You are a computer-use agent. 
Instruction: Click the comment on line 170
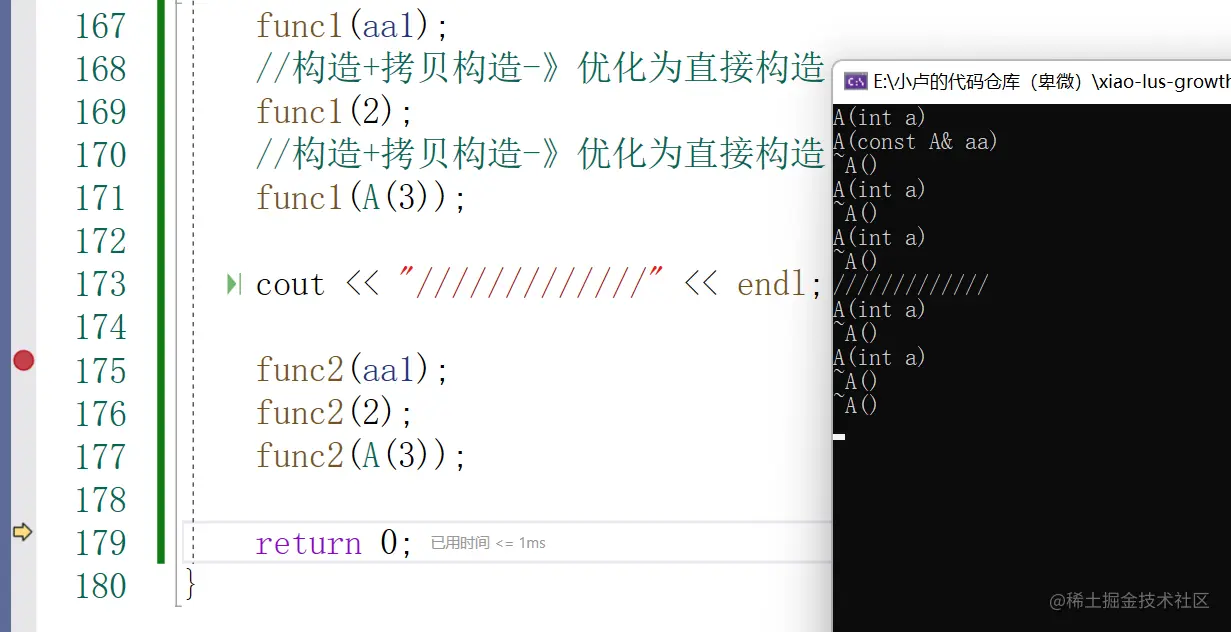tap(540, 155)
